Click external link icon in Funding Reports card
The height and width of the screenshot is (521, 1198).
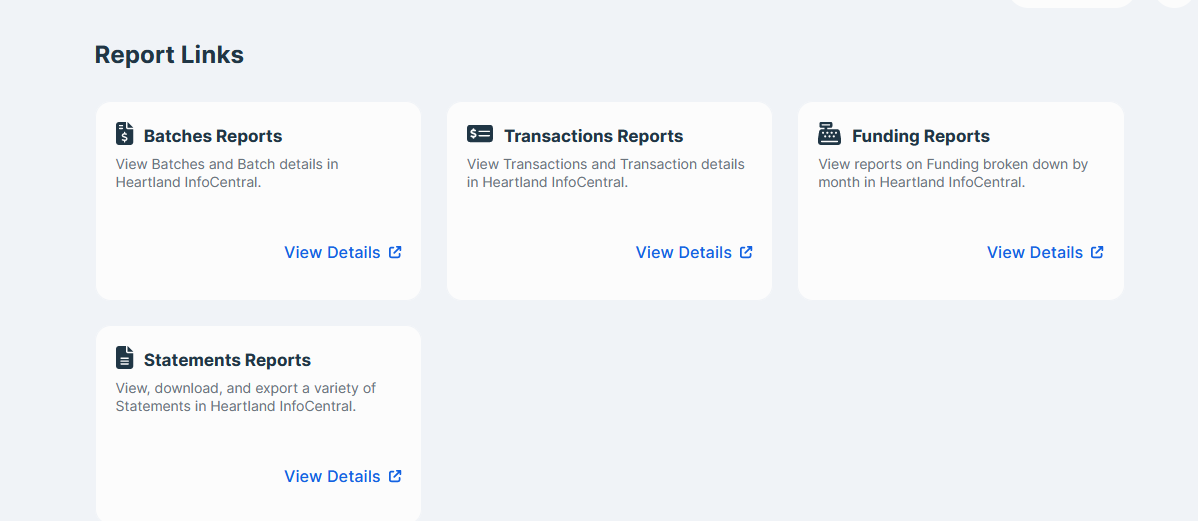(x=1097, y=252)
